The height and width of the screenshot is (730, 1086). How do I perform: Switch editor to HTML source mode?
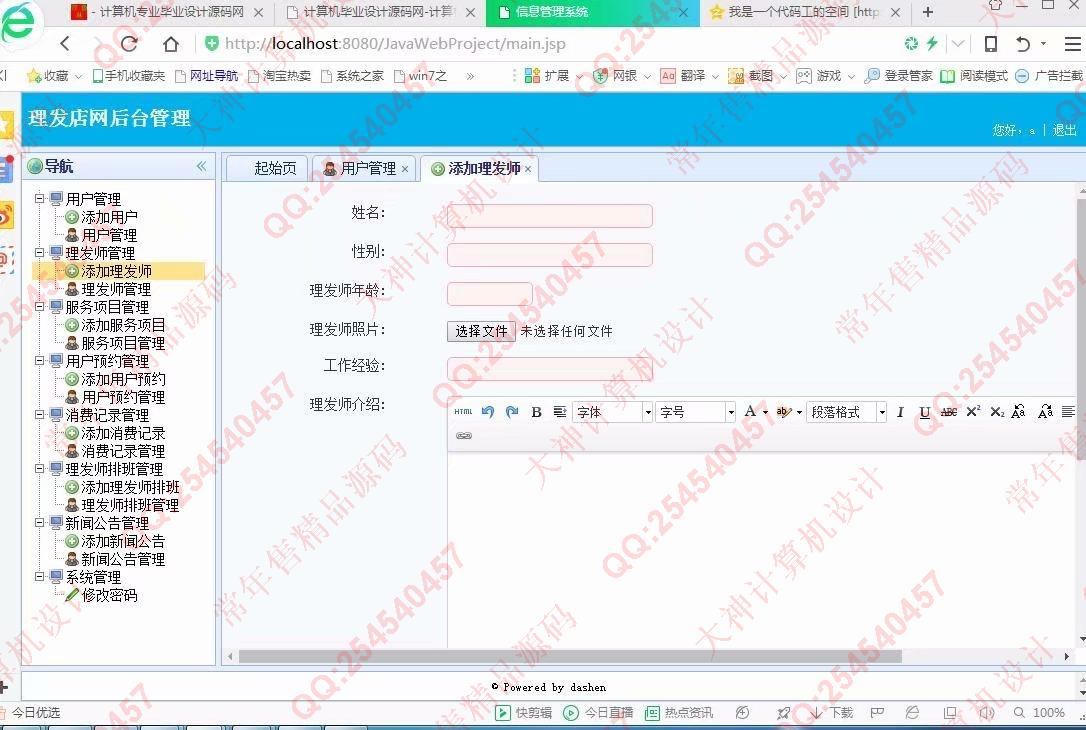coord(463,412)
